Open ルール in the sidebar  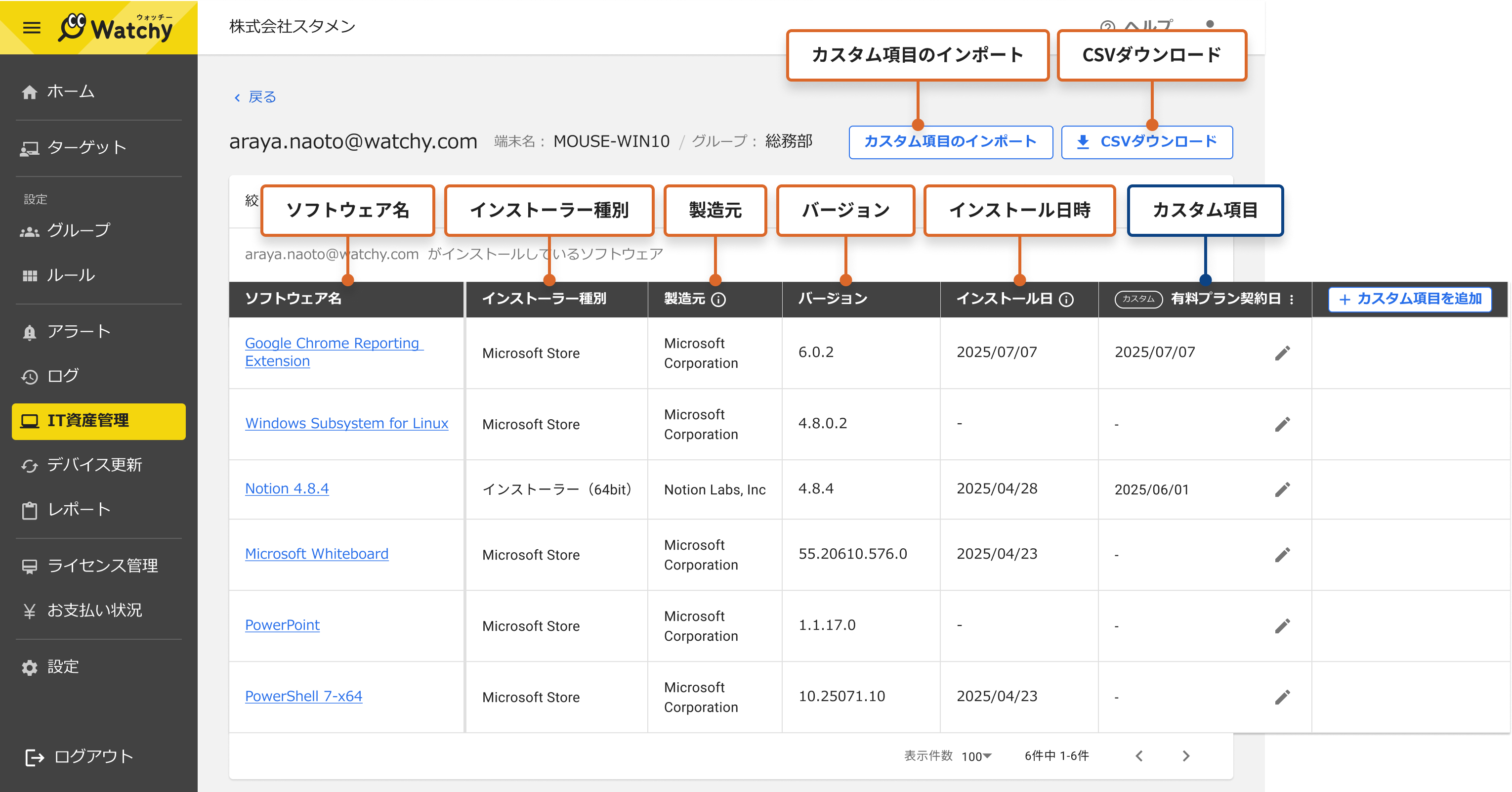(x=57, y=275)
